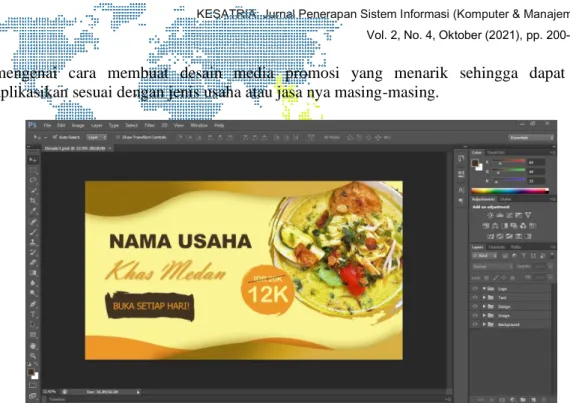Screen dimensions: 570x403
Task: Toggle Quick Mask mode icon
Action: 33,385
